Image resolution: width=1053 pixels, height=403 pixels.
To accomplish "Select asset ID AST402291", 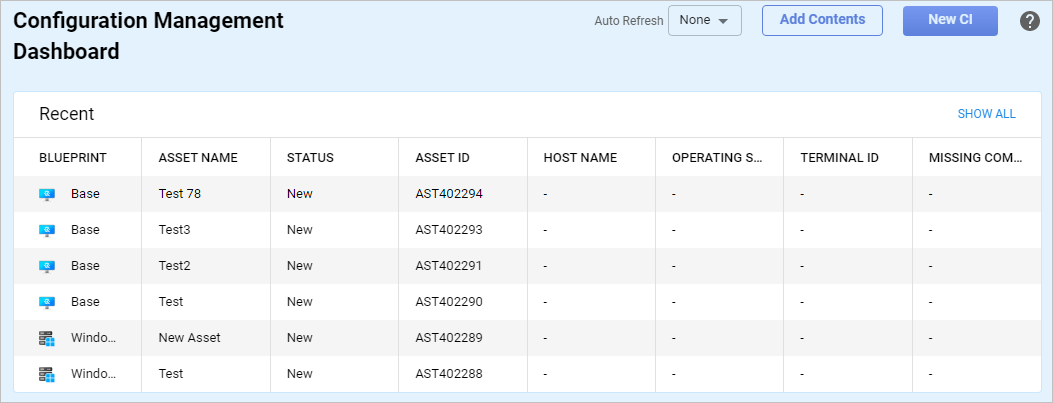I will point(449,266).
